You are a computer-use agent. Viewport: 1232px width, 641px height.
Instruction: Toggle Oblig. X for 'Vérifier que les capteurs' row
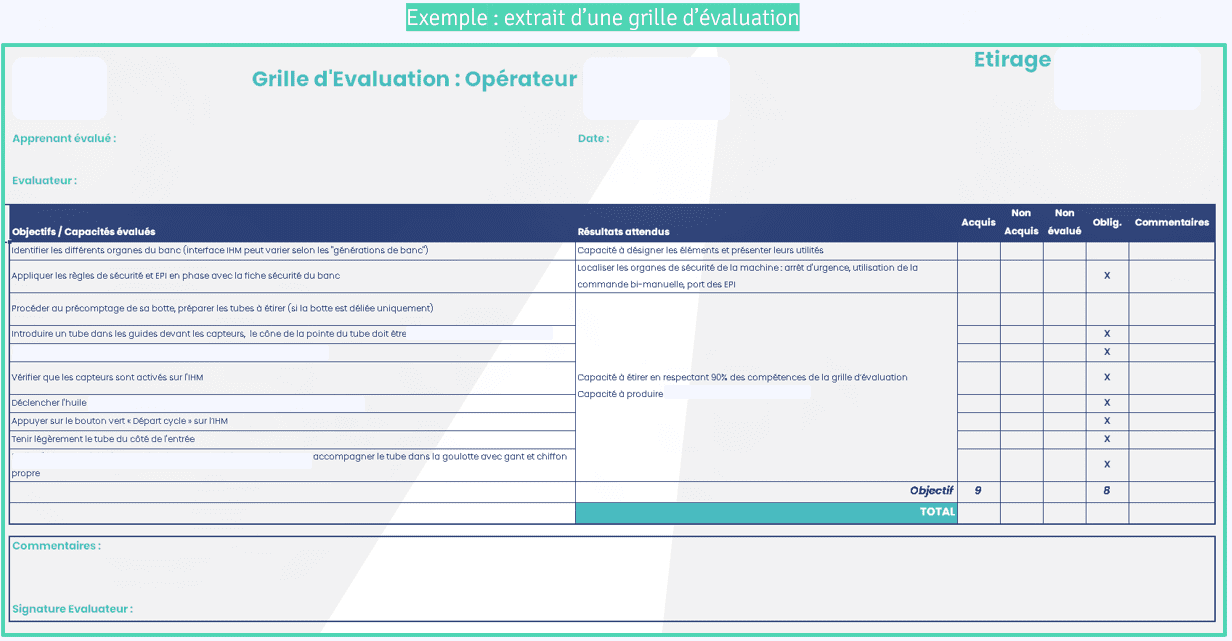(1107, 378)
